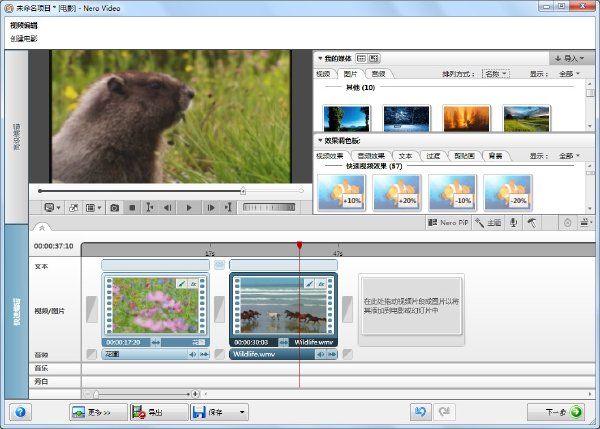Adjust the jog shuttle wheel
Viewport: 600px width, 429px height.
[x=269, y=207]
